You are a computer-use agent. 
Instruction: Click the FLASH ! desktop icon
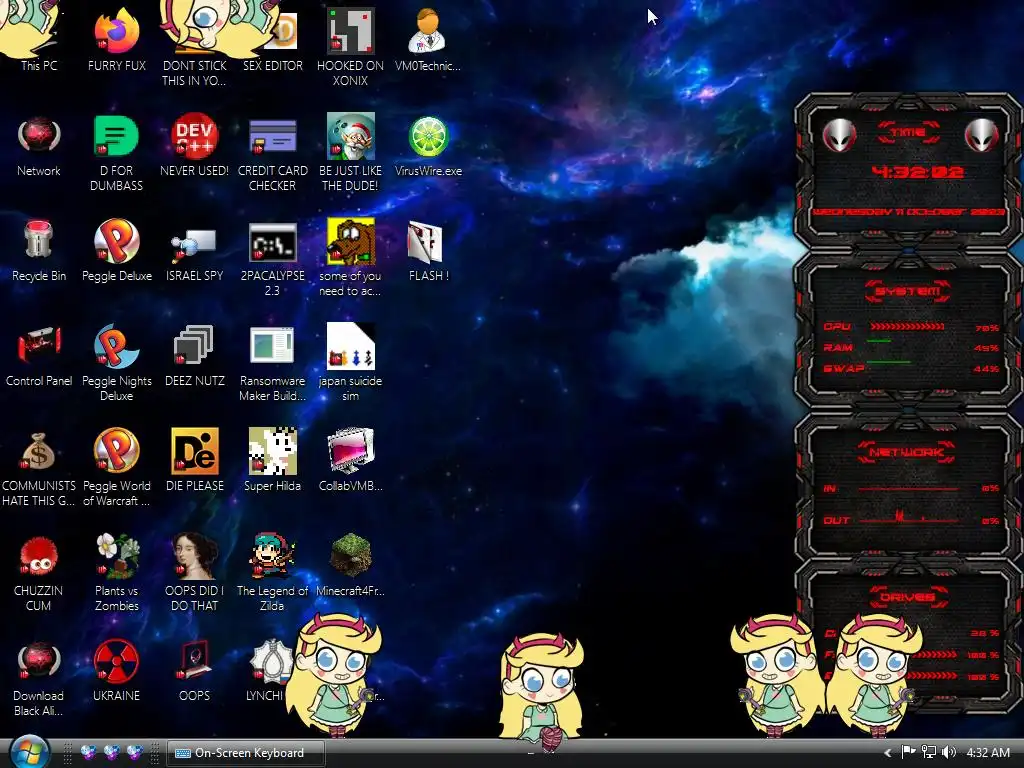pyautogui.click(x=428, y=250)
